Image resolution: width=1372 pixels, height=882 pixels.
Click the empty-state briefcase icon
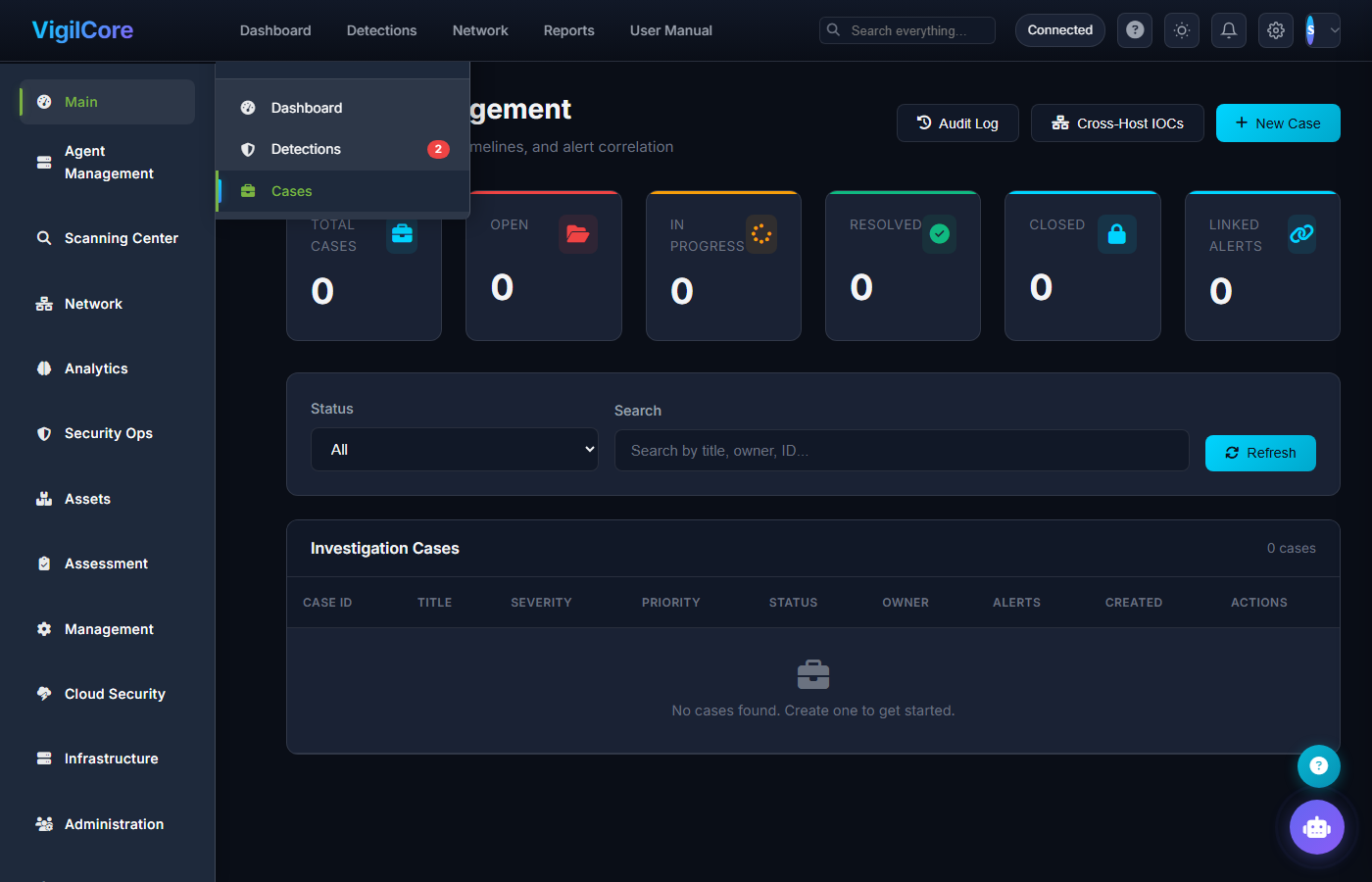tap(813, 674)
